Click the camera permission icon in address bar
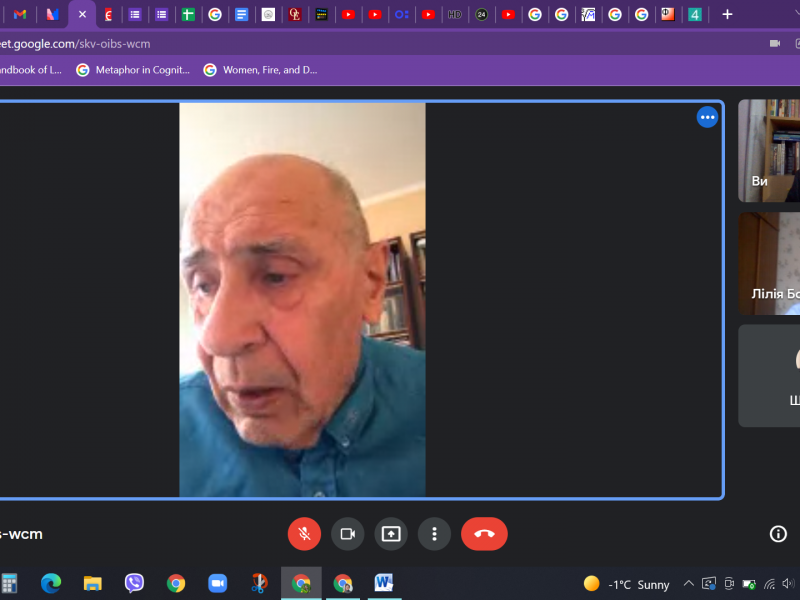Viewport: 800px width, 600px height. [x=774, y=44]
